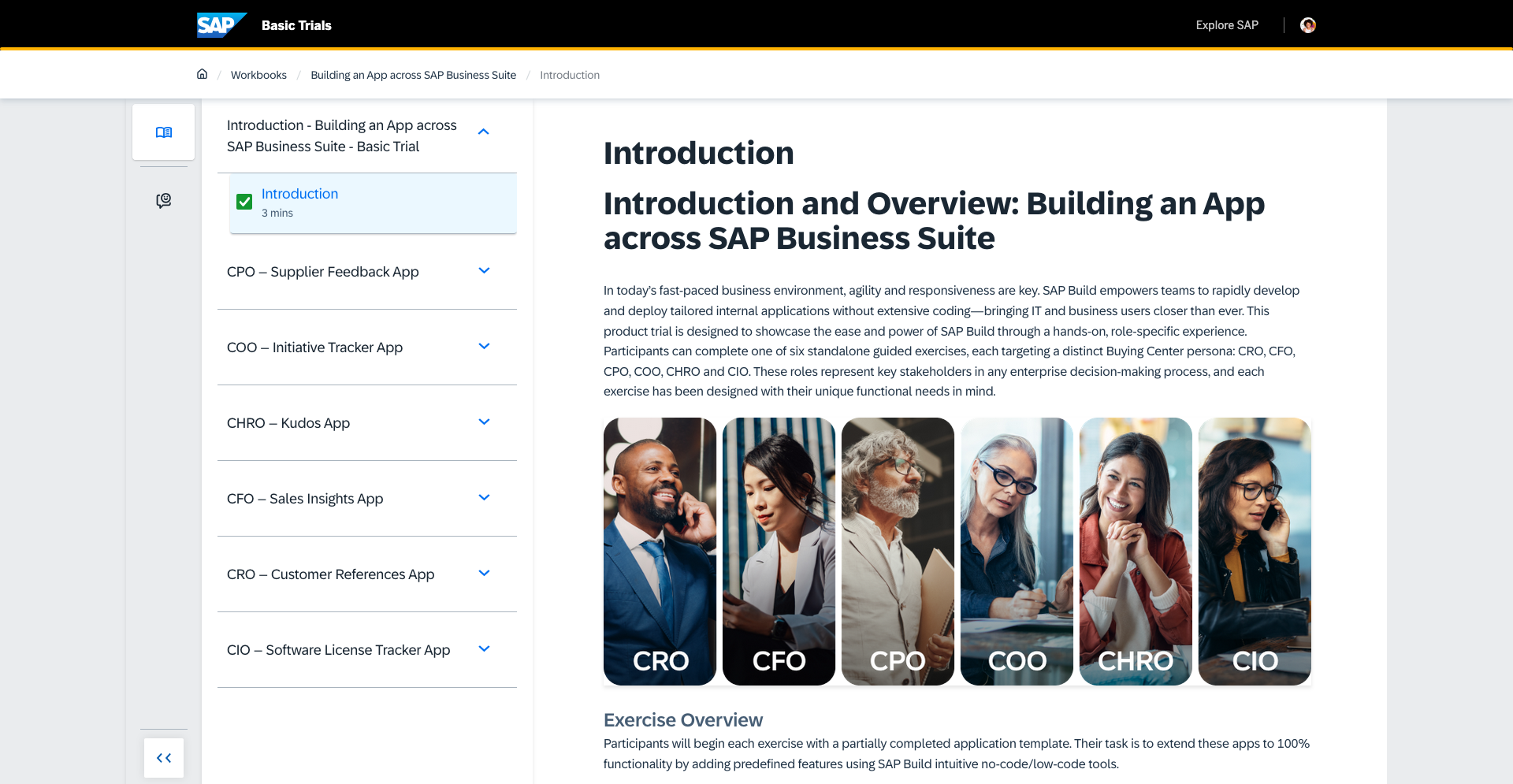
Task: Click Basic Trials header title
Action: [x=296, y=25]
